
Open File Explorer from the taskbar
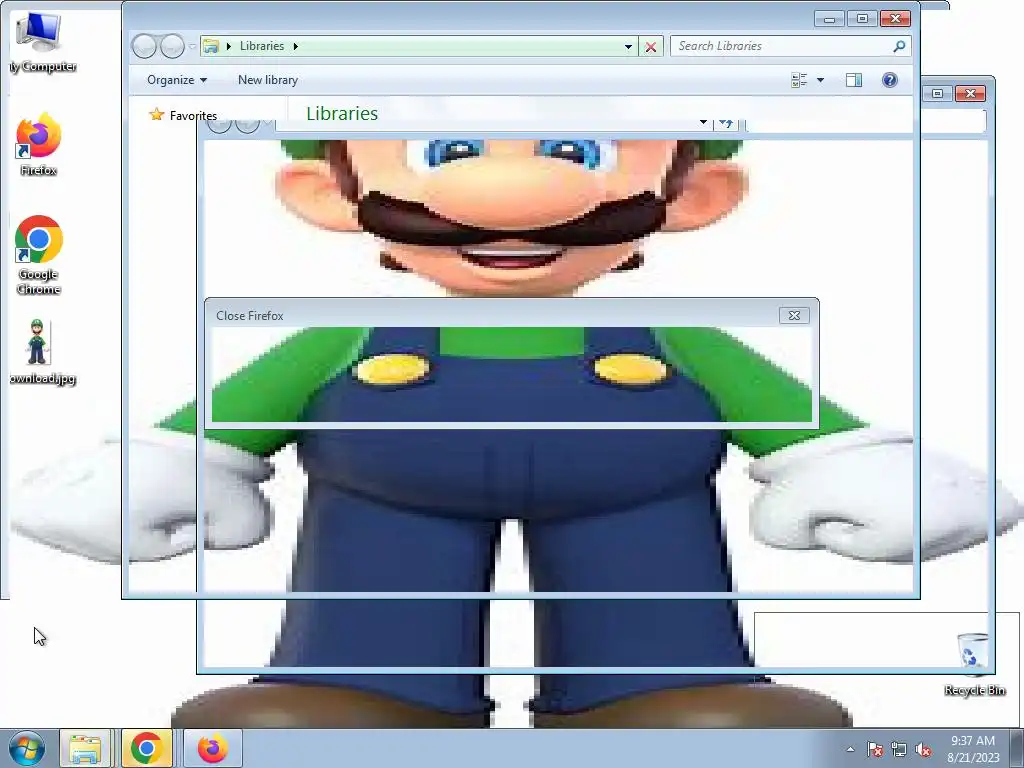[86, 748]
